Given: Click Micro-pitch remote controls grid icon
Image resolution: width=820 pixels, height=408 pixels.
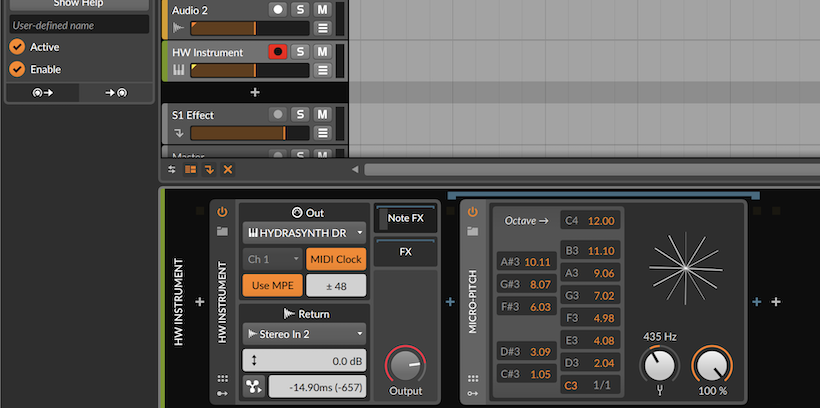Looking at the screenshot, I should [x=473, y=379].
